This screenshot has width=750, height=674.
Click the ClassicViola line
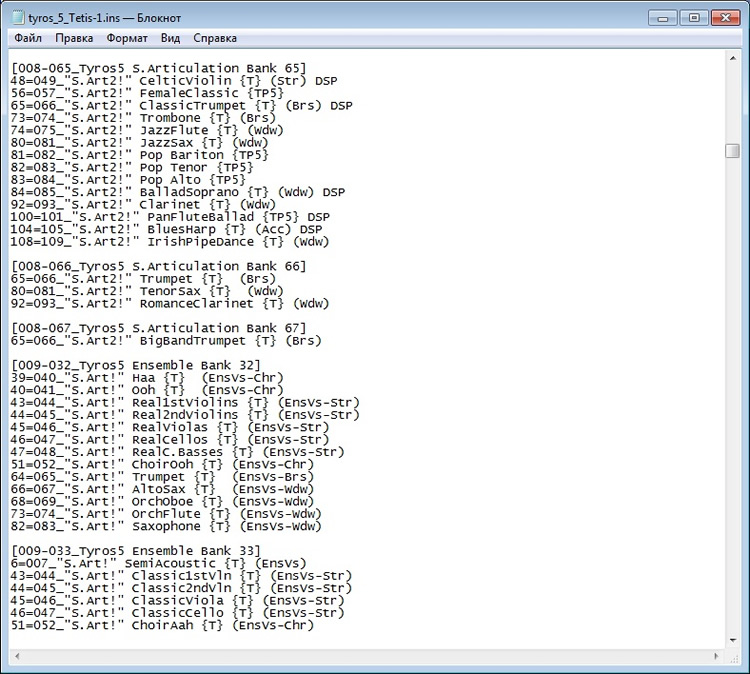[177, 601]
